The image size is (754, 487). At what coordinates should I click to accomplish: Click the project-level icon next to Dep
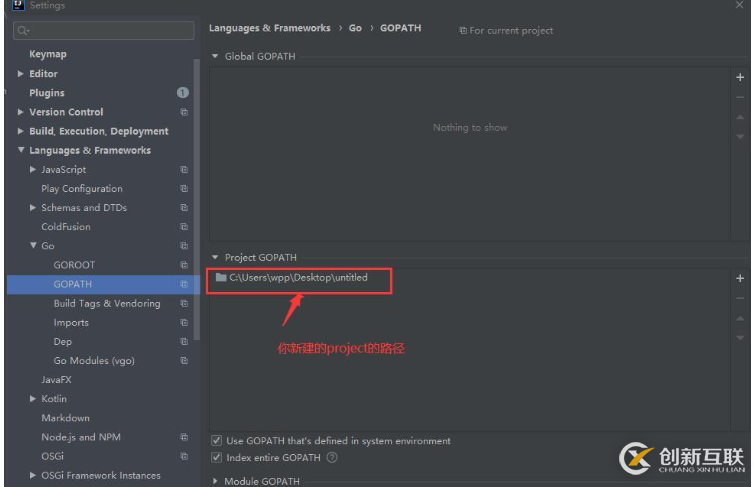tap(184, 341)
